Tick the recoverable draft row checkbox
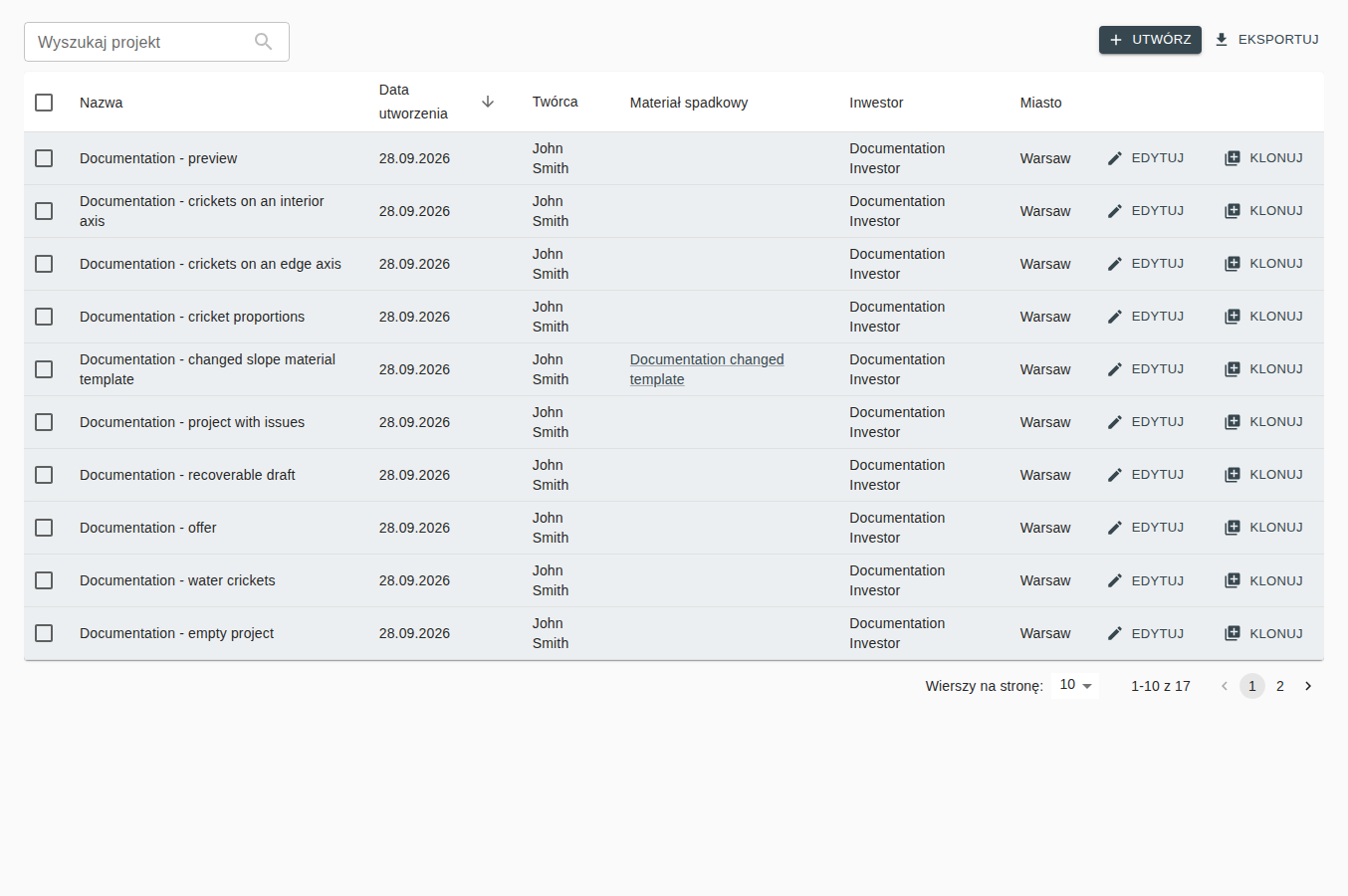This screenshot has width=1348, height=896. [x=44, y=475]
